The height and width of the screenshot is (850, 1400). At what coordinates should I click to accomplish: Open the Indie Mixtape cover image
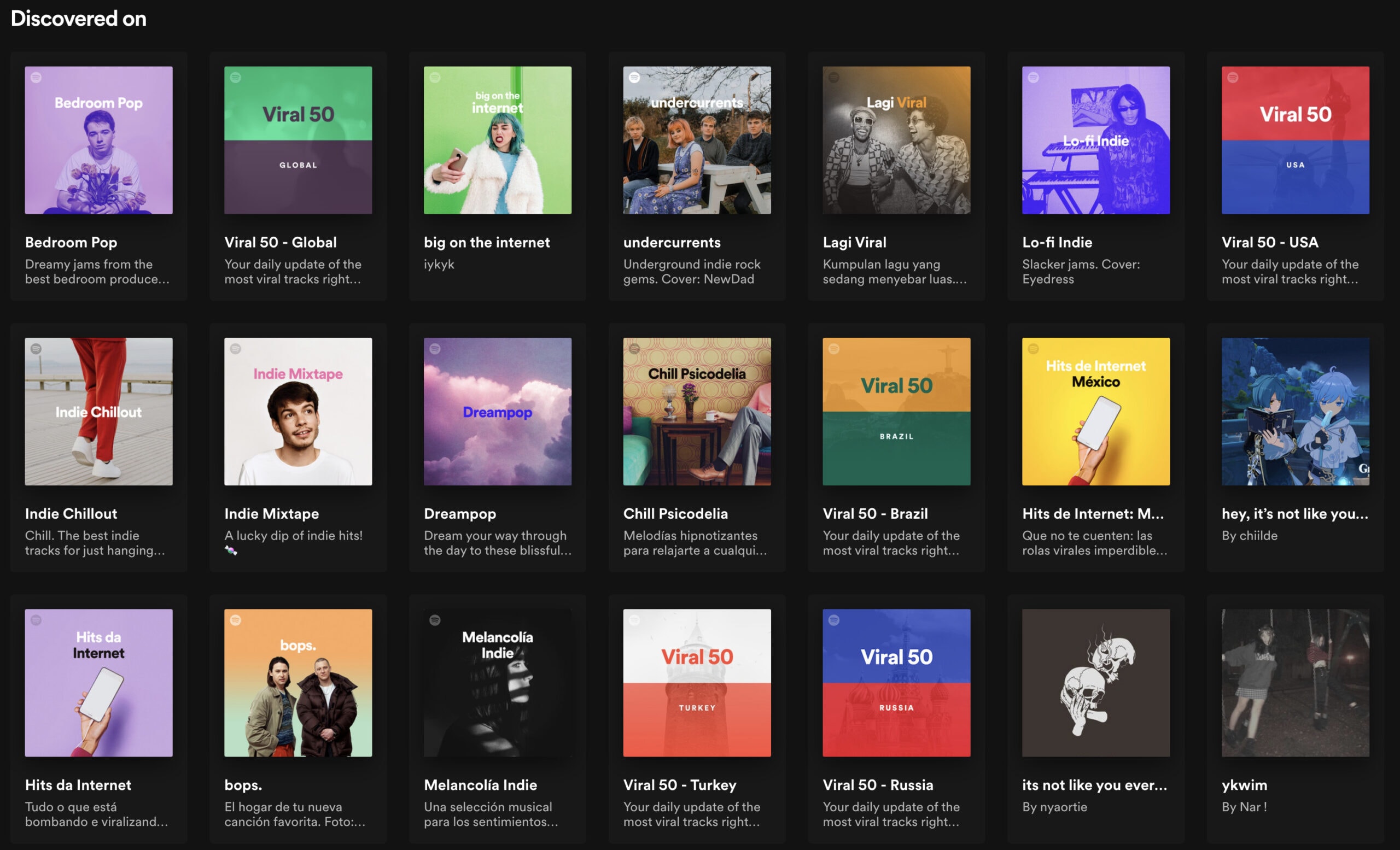(298, 412)
